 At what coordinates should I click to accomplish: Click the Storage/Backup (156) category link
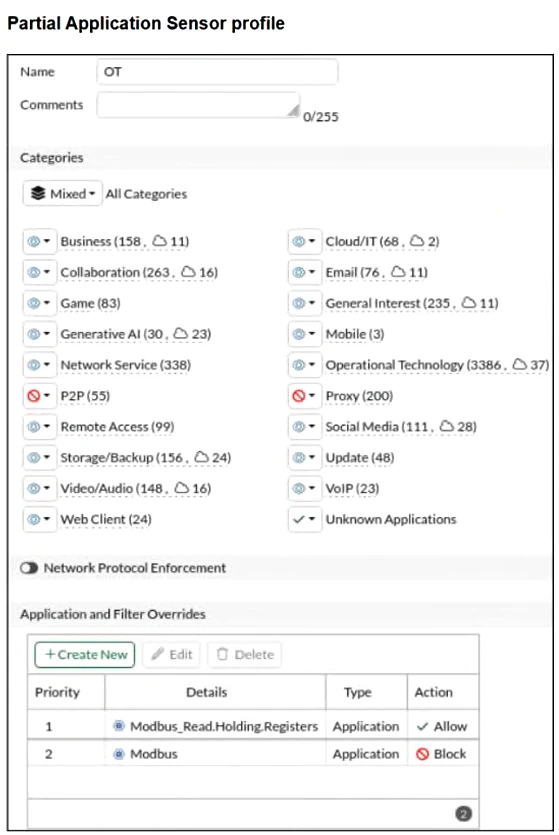point(146,457)
